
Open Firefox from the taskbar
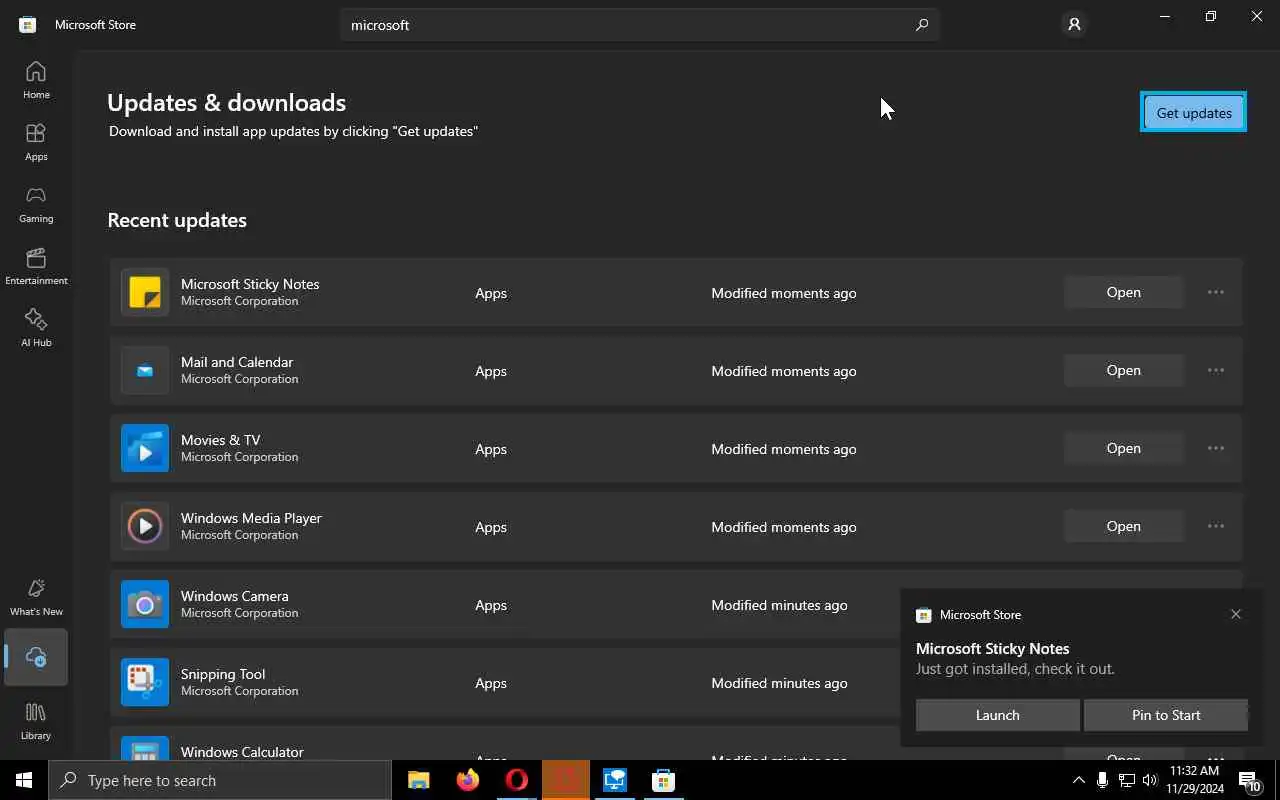click(x=467, y=780)
